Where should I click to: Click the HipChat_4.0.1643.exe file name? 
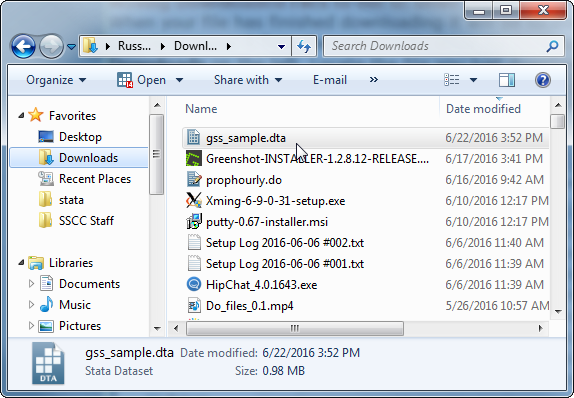click(261, 285)
